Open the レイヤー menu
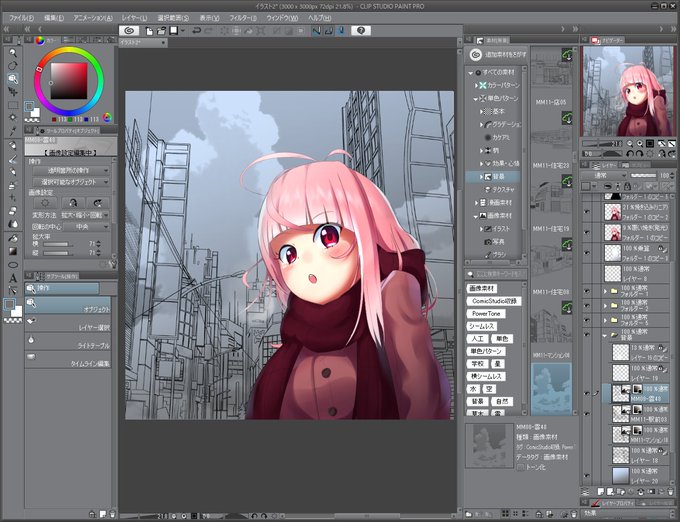 pyautogui.click(x=134, y=18)
